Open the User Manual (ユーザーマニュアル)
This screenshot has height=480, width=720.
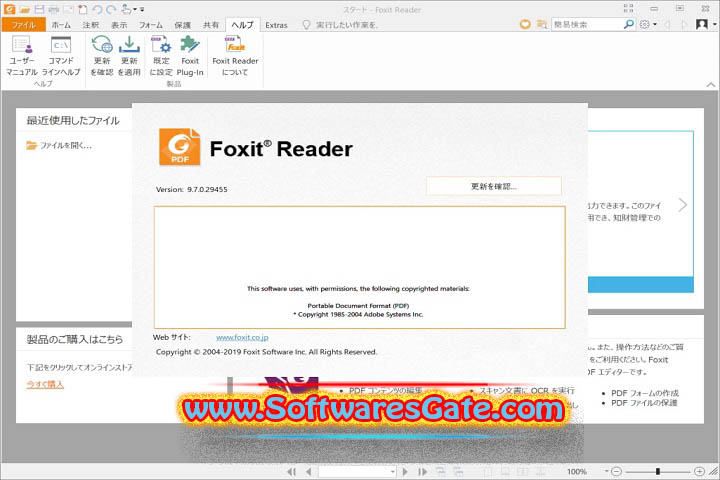pos(22,56)
